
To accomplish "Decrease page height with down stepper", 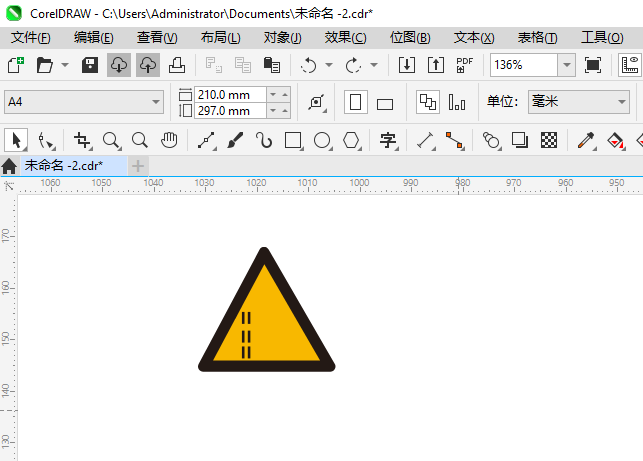I will tap(273, 111).
